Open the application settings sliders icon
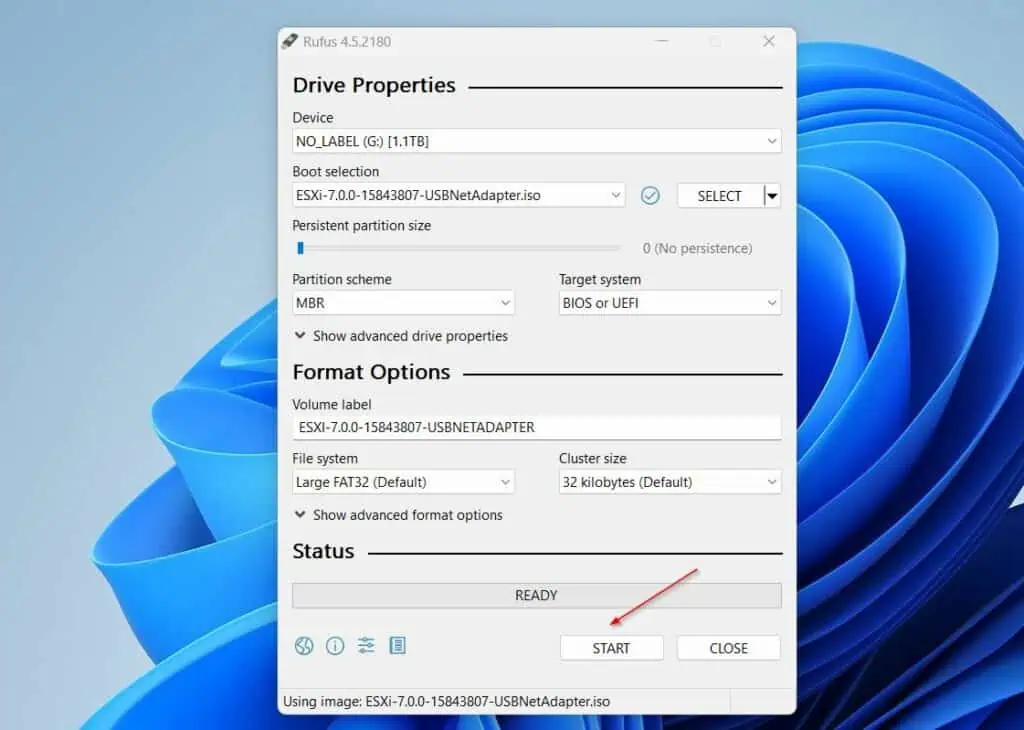 [x=366, y=646]
